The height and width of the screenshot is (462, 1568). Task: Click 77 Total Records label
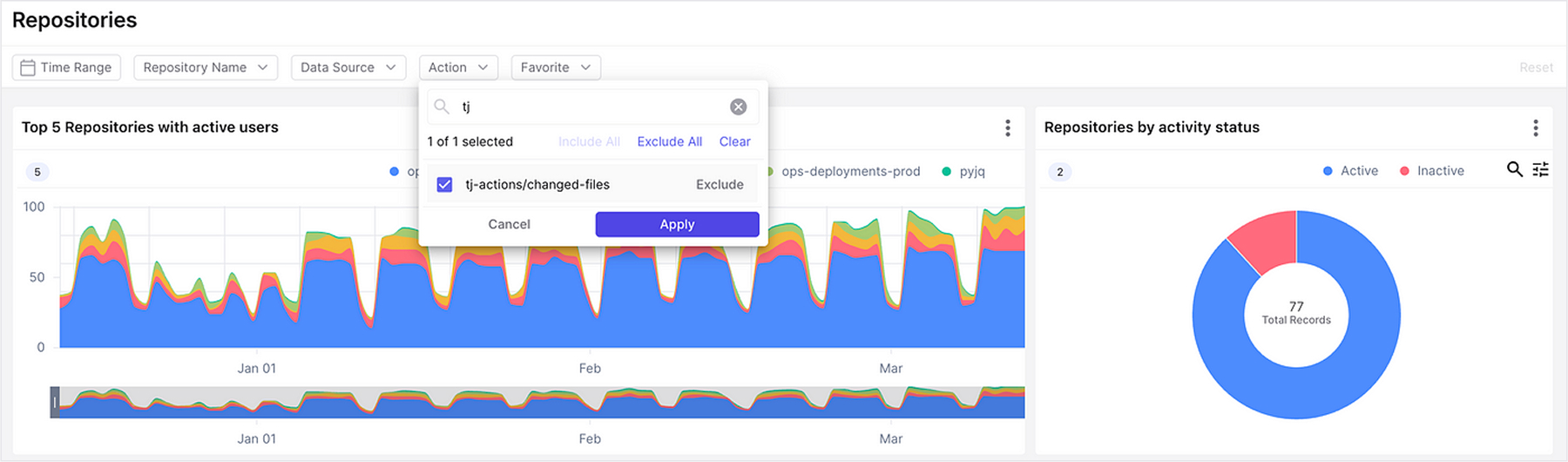click(x=1296, y=313)
